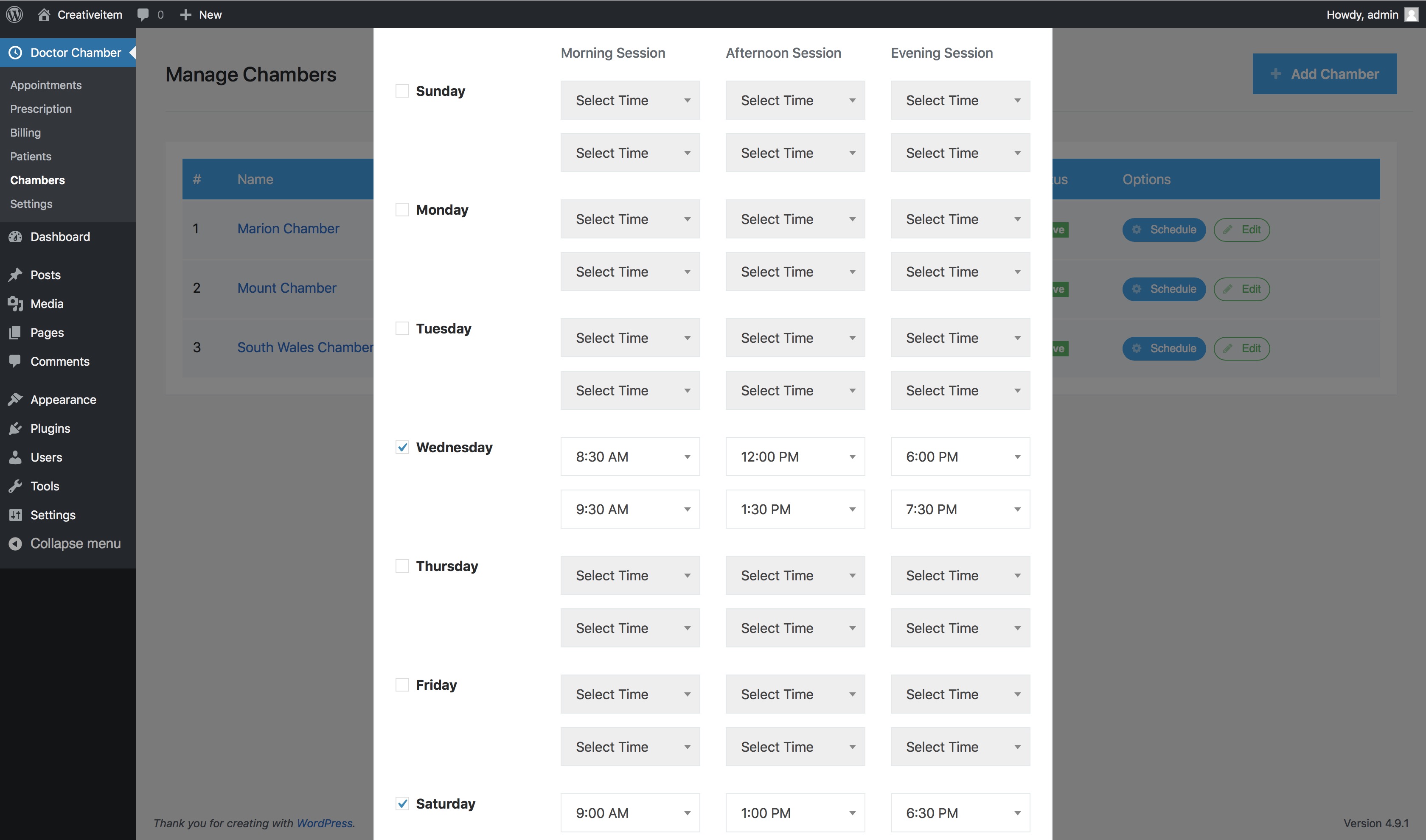The height and width of the screenshot is (840, 1426).
Task: Open Wednesday 6:00 PM evening dropdown
Action: click(x=960, y=456)
